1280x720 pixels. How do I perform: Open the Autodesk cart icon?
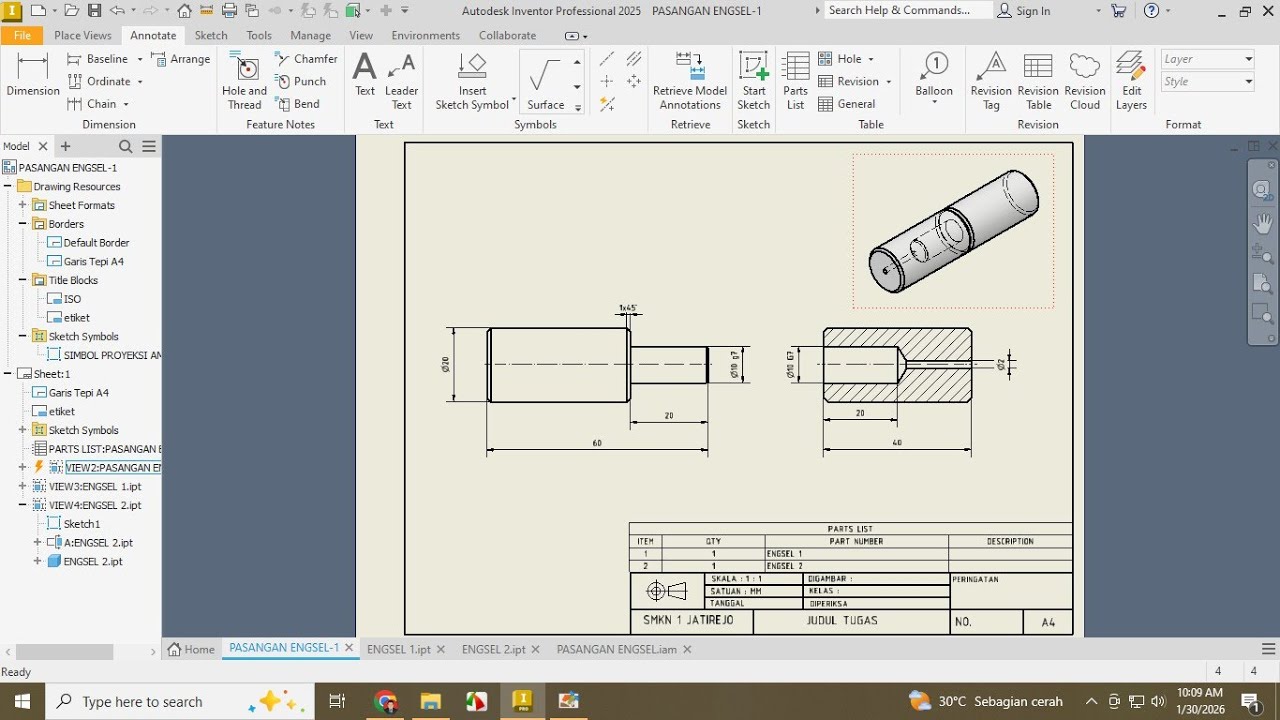(x=1118, y=11)
